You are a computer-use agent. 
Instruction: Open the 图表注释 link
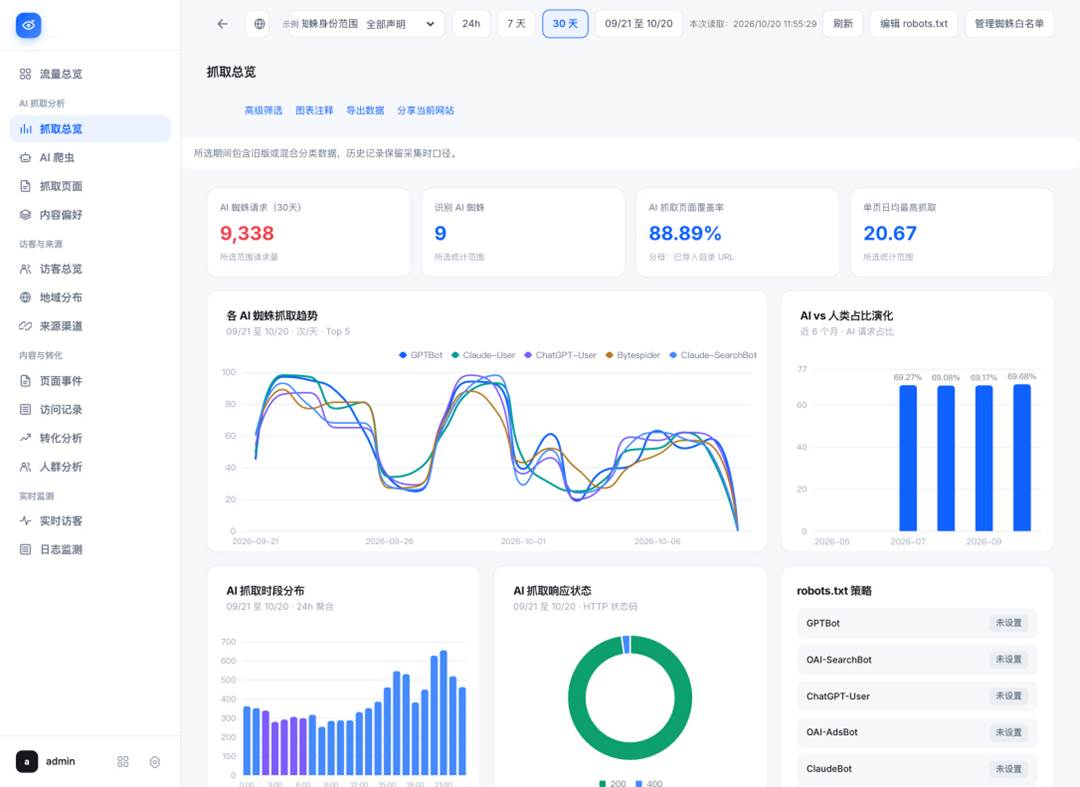tap(314, 110)
